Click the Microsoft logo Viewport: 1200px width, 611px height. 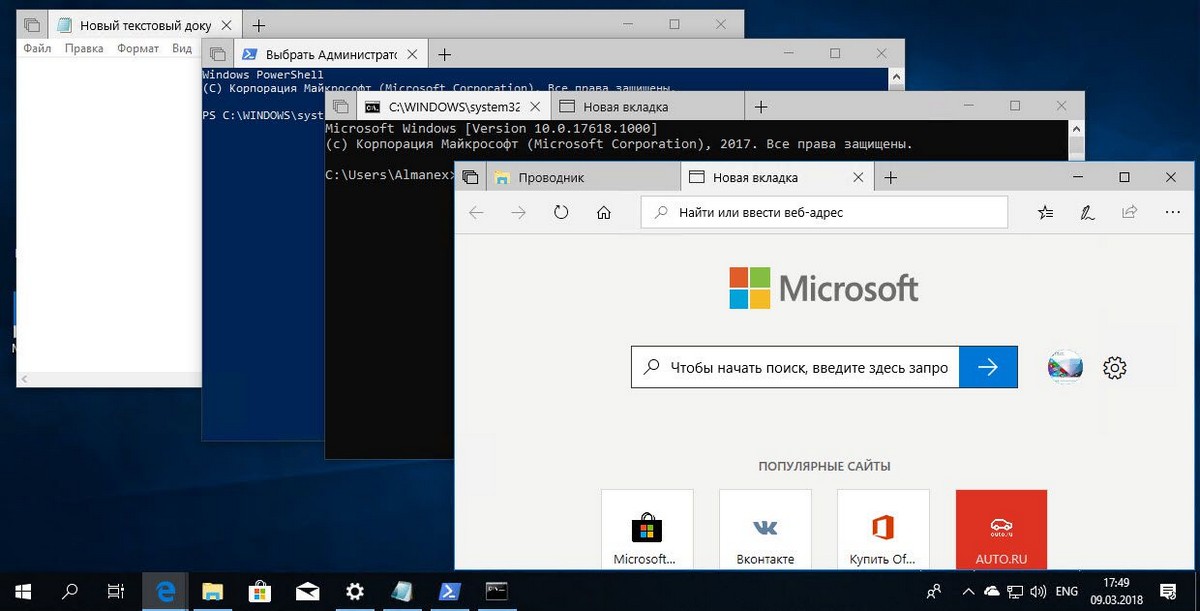click(x=823, y=289)
